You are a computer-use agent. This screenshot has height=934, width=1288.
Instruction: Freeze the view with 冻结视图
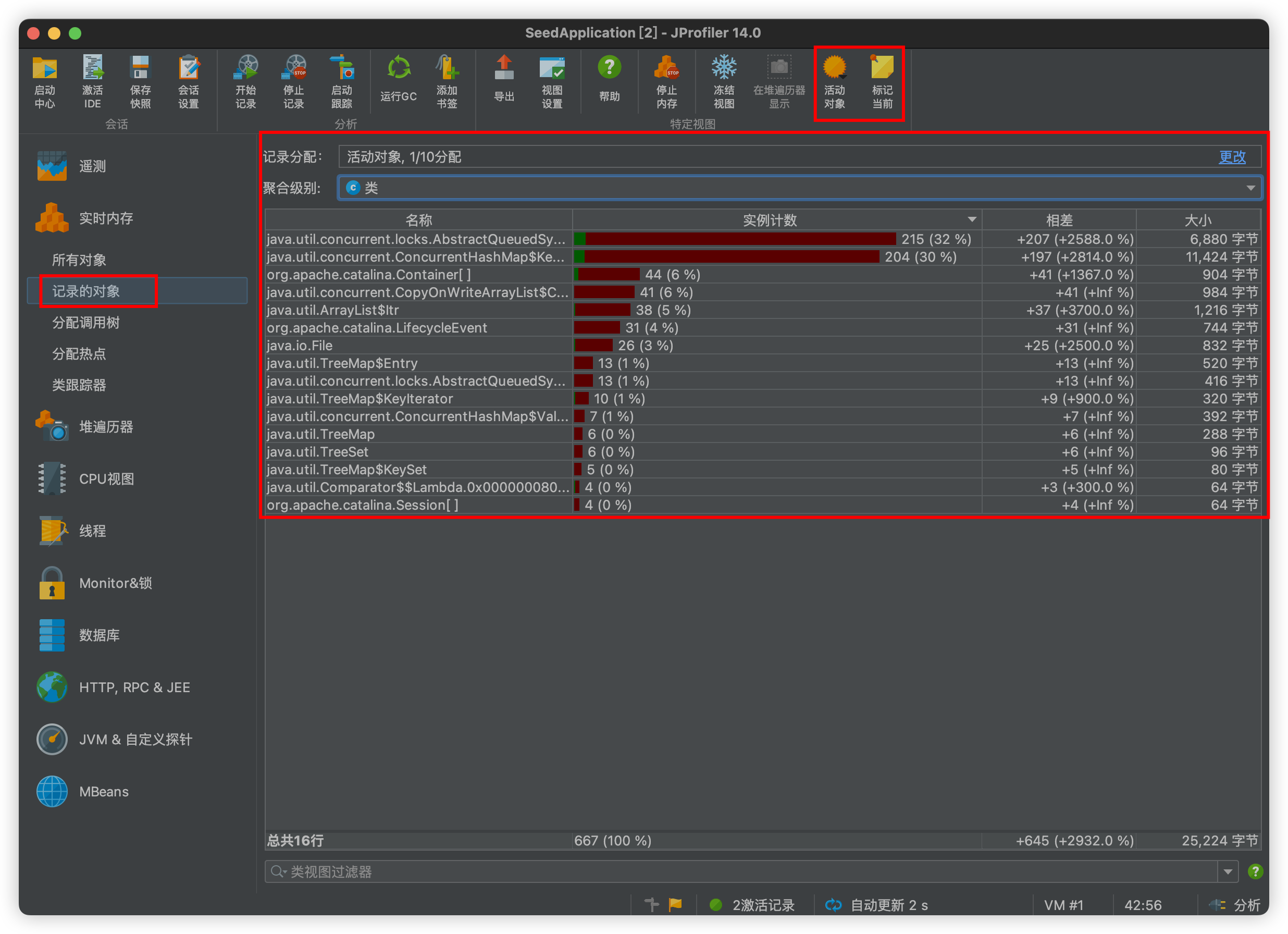[724, 82]
